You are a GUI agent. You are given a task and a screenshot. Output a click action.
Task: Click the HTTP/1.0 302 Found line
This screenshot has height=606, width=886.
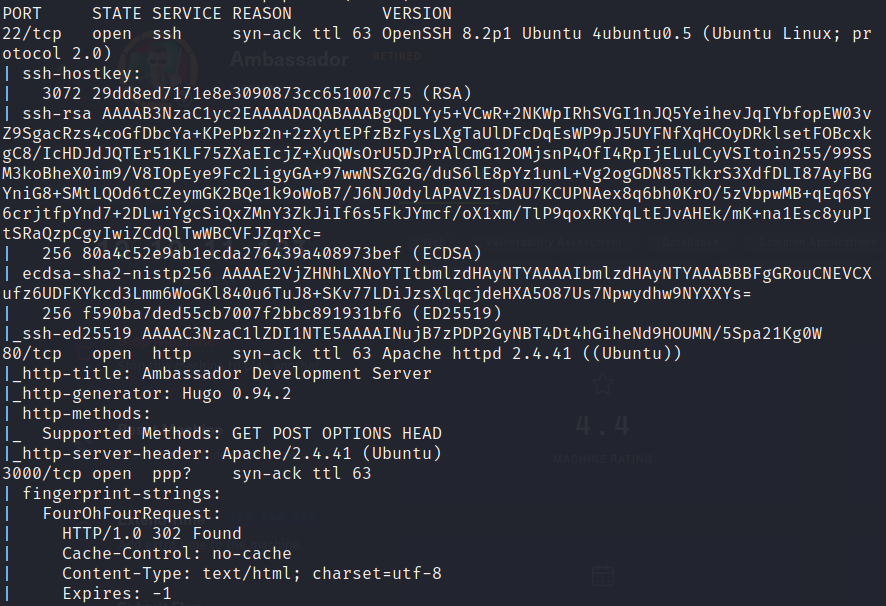[x=151, y=534]
